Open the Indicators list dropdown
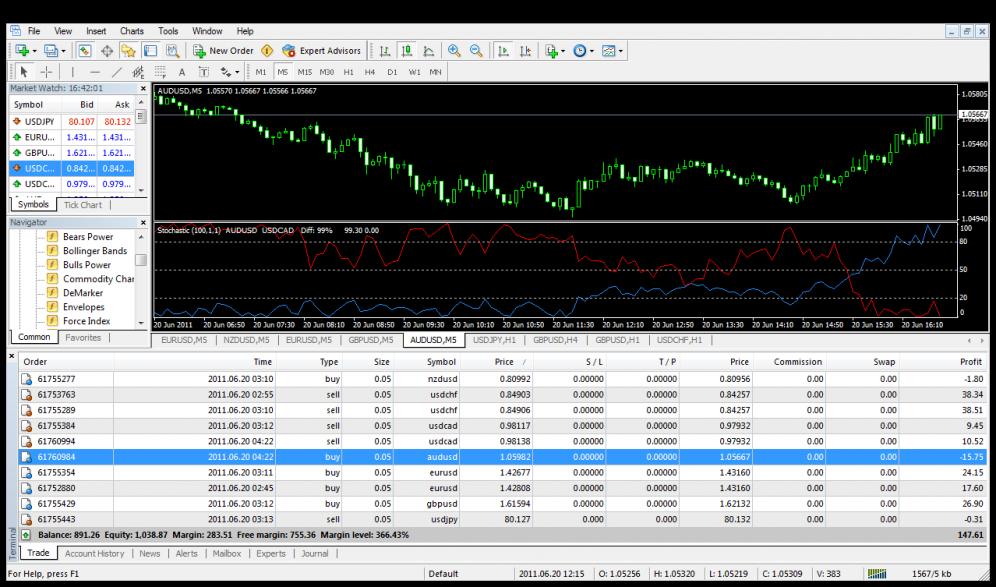The height and width of the screenshot is (587, 996). pos(555,51)
